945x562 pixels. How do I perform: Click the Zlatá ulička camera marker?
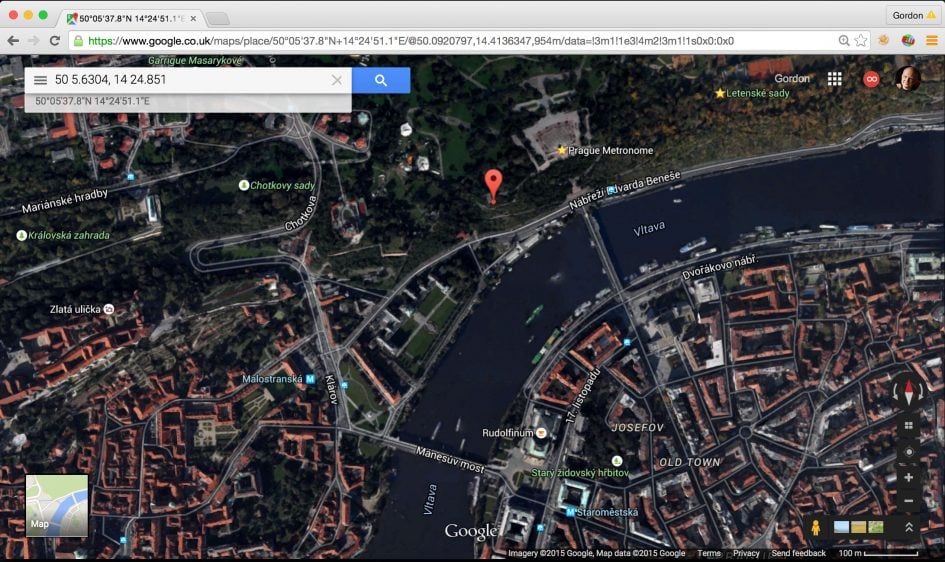coord(108,309)
